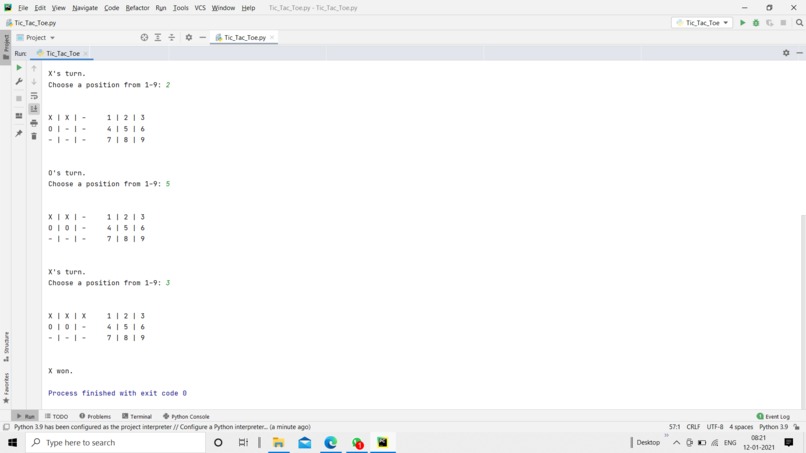The image size is (806, 453).
Task: Pin the Run tab
Action: (x=19, y=133)
